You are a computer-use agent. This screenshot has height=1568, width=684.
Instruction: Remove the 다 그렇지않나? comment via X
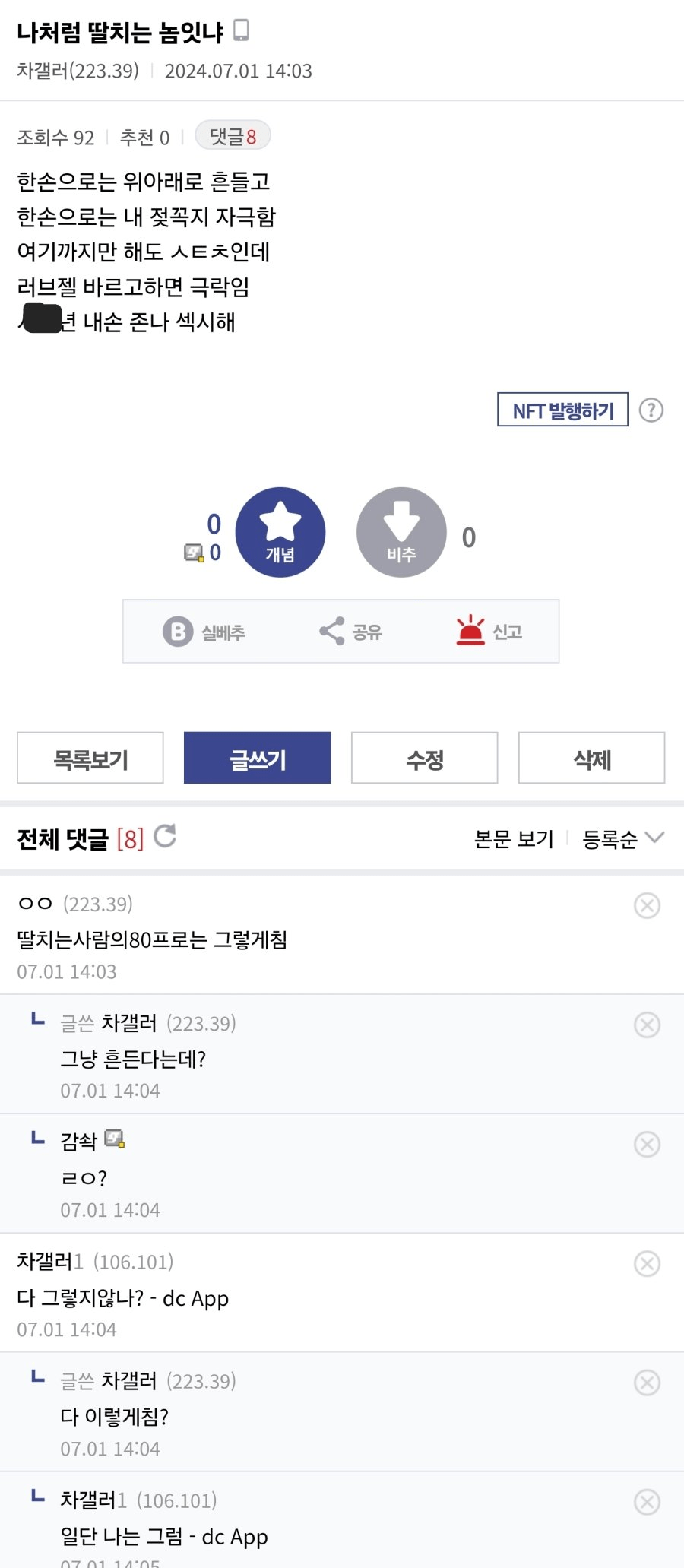point(647,1263)
